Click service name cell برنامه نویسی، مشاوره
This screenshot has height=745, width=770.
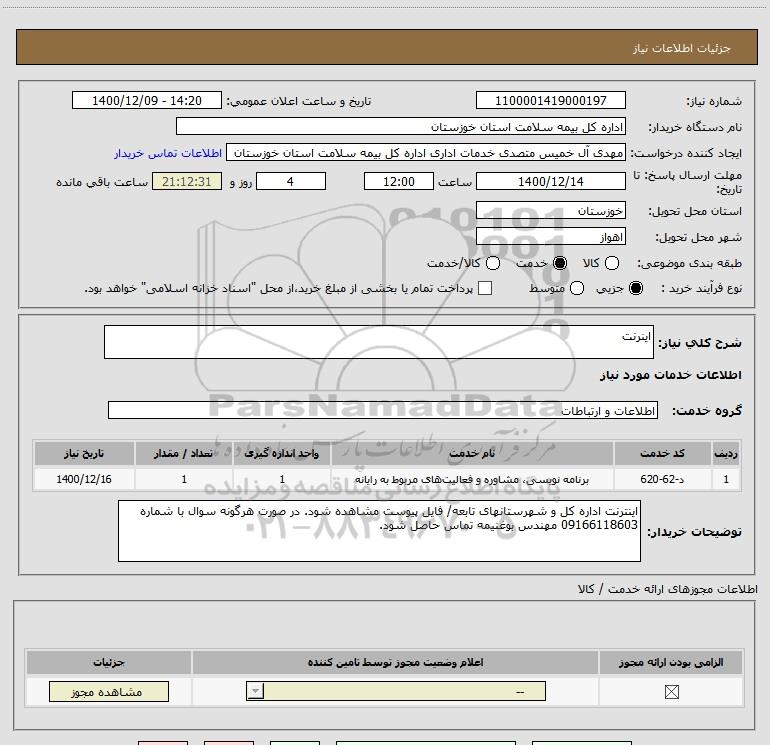click(471, 479)
